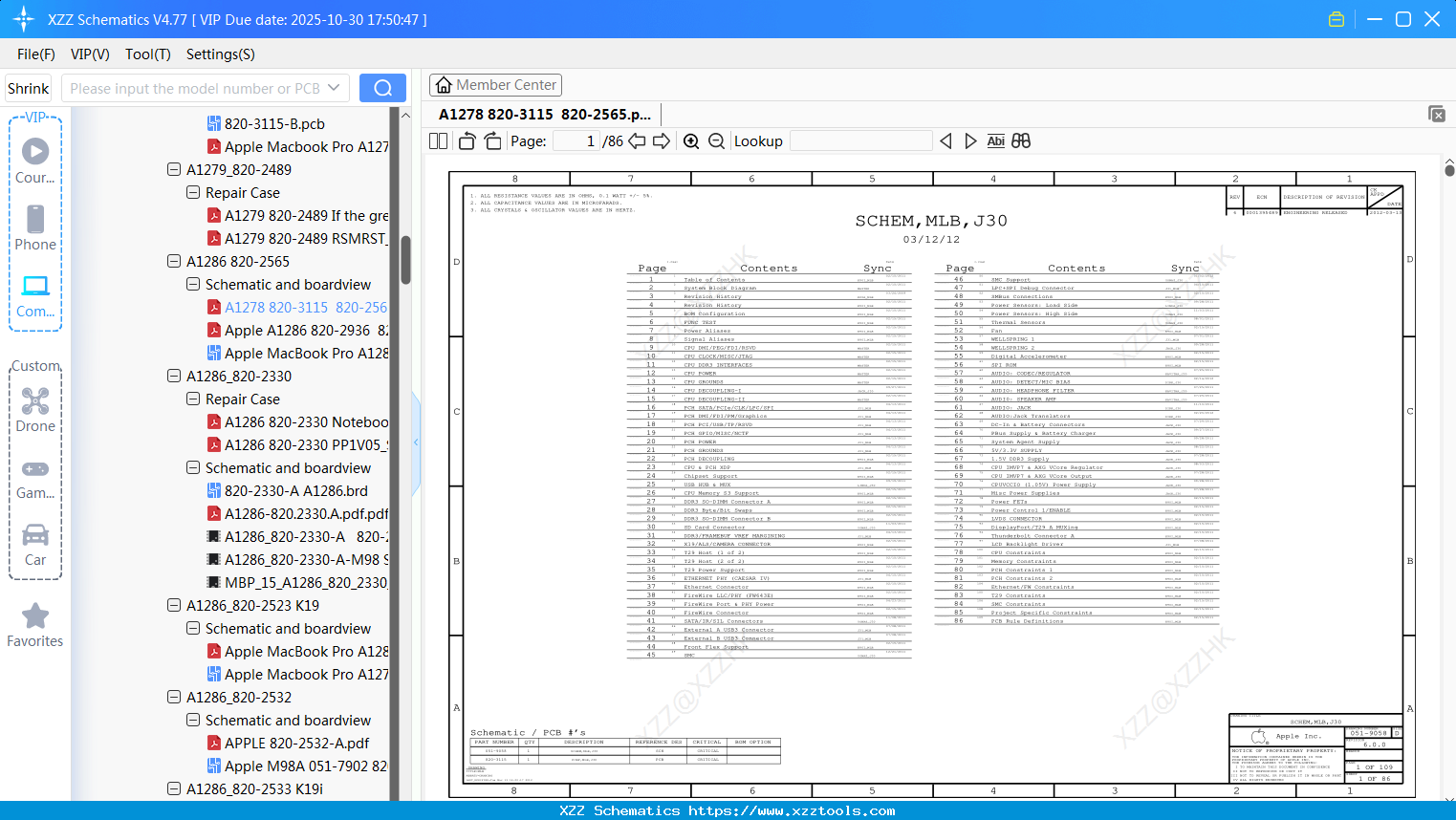The width and height of the screenshot is (1456, 820).
Task: Open the Tool(T) menu
Action: (x=148, y=54)
